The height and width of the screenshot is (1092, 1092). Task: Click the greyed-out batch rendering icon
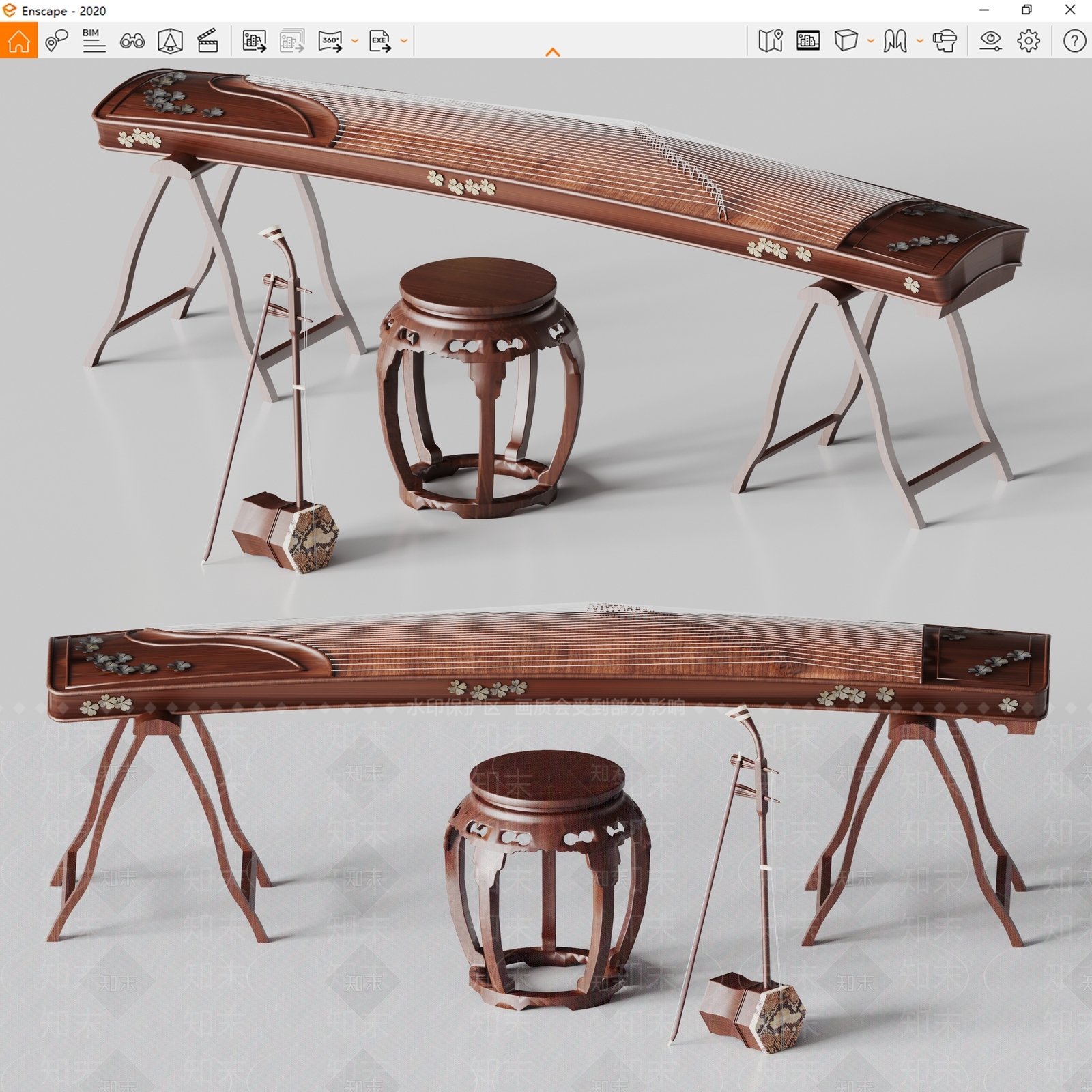tap(292, 41)
